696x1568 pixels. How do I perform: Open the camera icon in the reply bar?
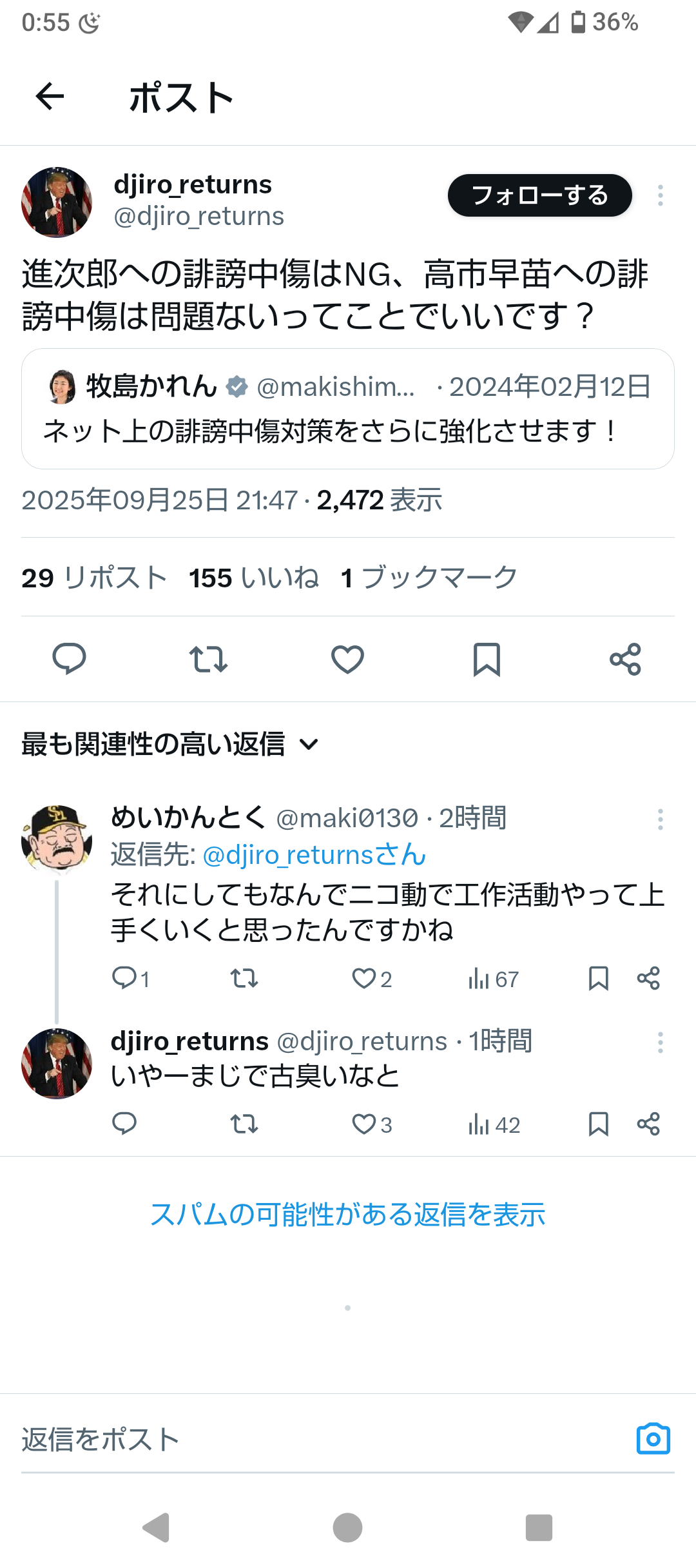tap(653, 1439)
